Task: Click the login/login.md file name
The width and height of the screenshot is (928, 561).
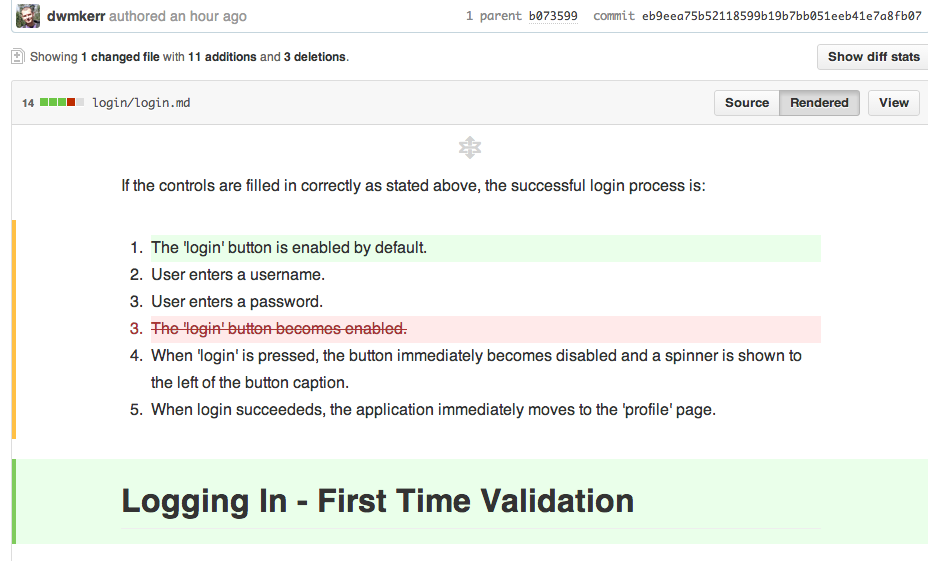Action: (141, 102)
